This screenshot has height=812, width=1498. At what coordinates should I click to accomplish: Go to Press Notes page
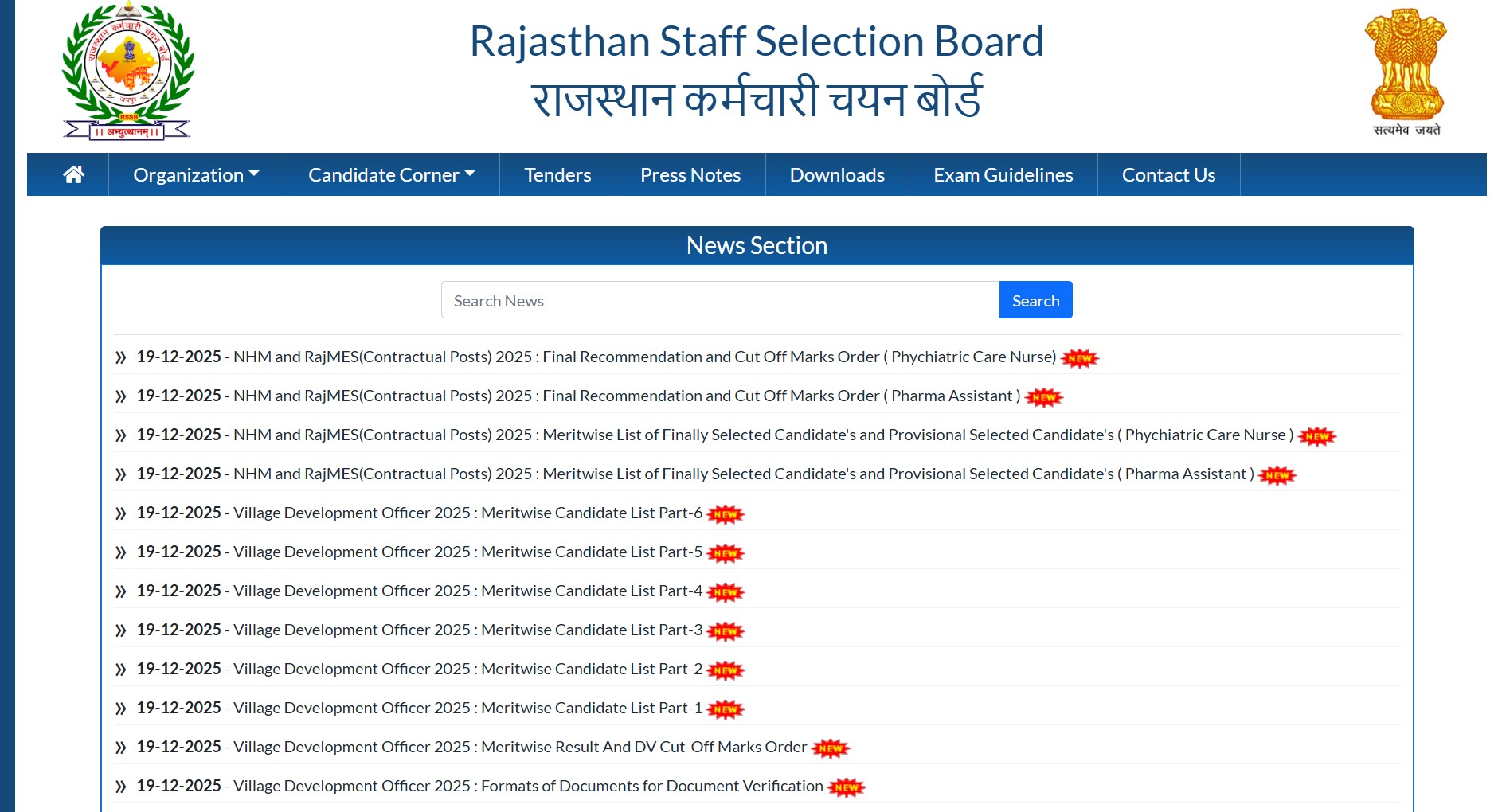(690, 174)
